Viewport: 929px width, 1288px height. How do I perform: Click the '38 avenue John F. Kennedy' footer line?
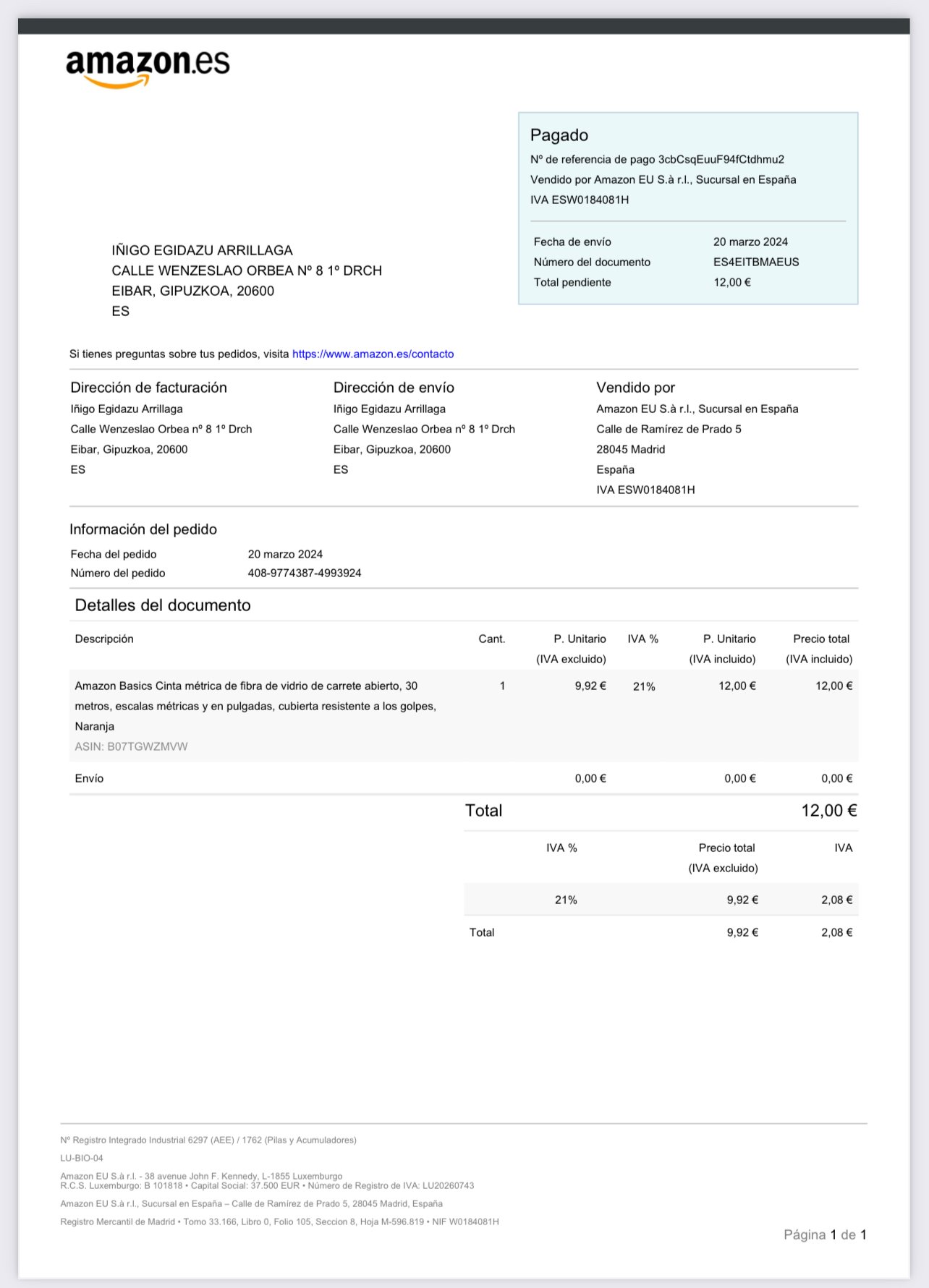[201, 1176]
